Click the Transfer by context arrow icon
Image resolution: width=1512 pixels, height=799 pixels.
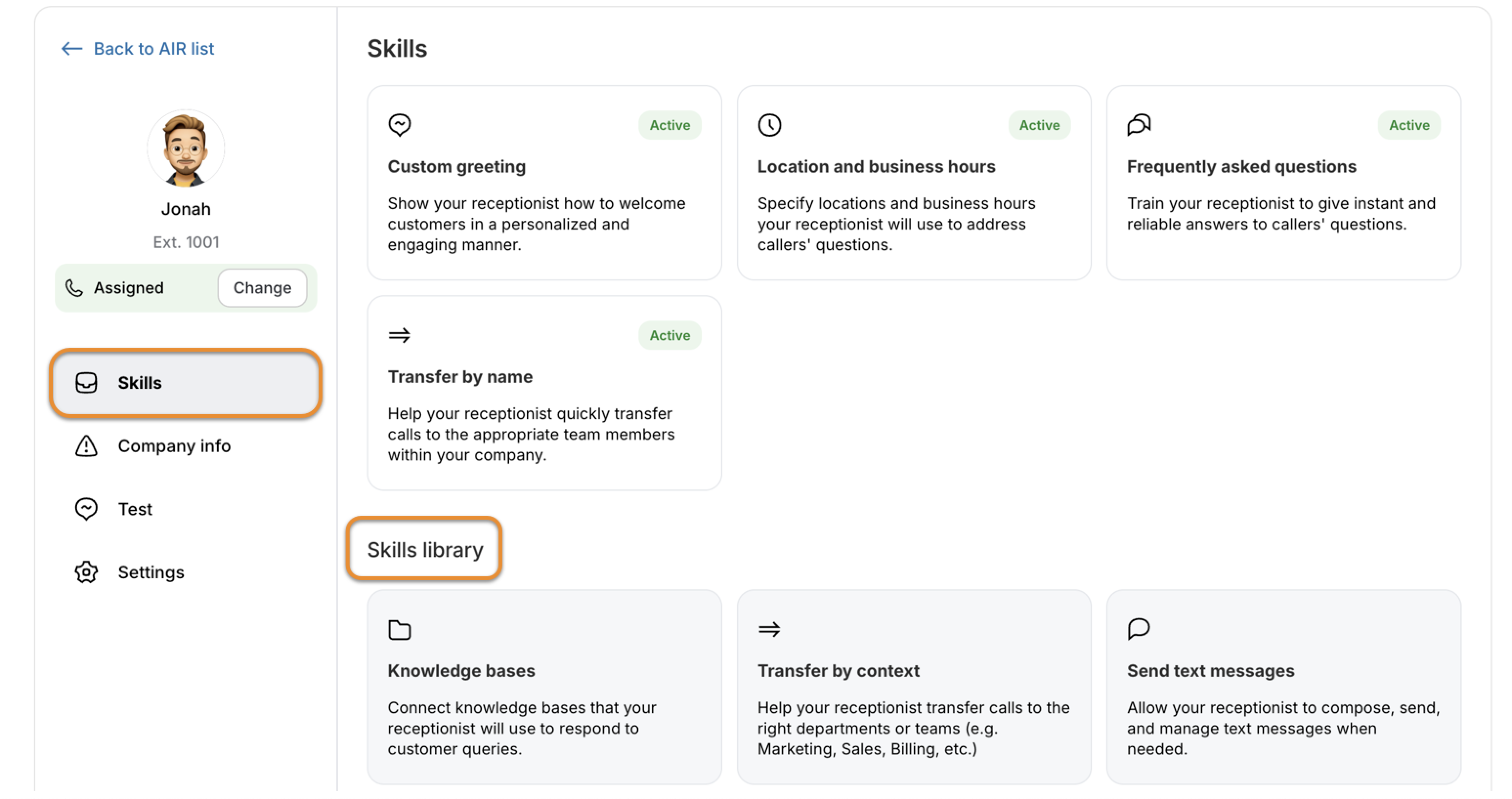[769, 630]
